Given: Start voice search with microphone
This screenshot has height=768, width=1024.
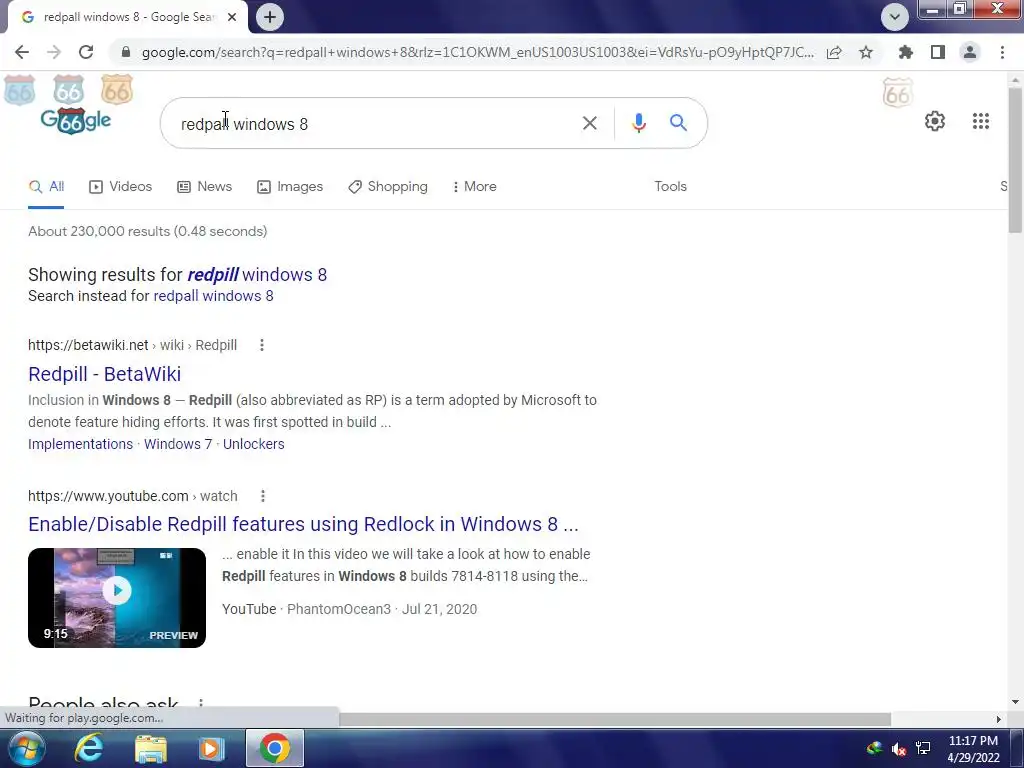Looking at the screenshot, I should (x=639, y=123).
